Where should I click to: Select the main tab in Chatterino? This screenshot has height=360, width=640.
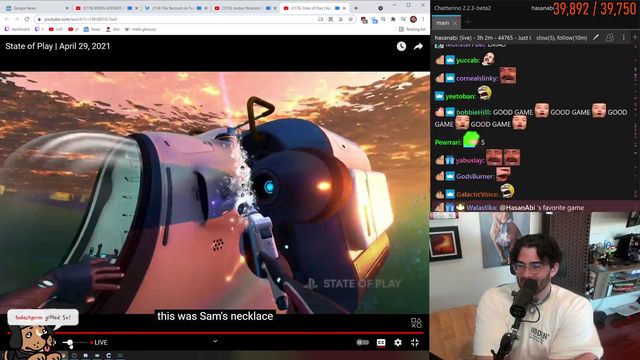tap(442, 23)
